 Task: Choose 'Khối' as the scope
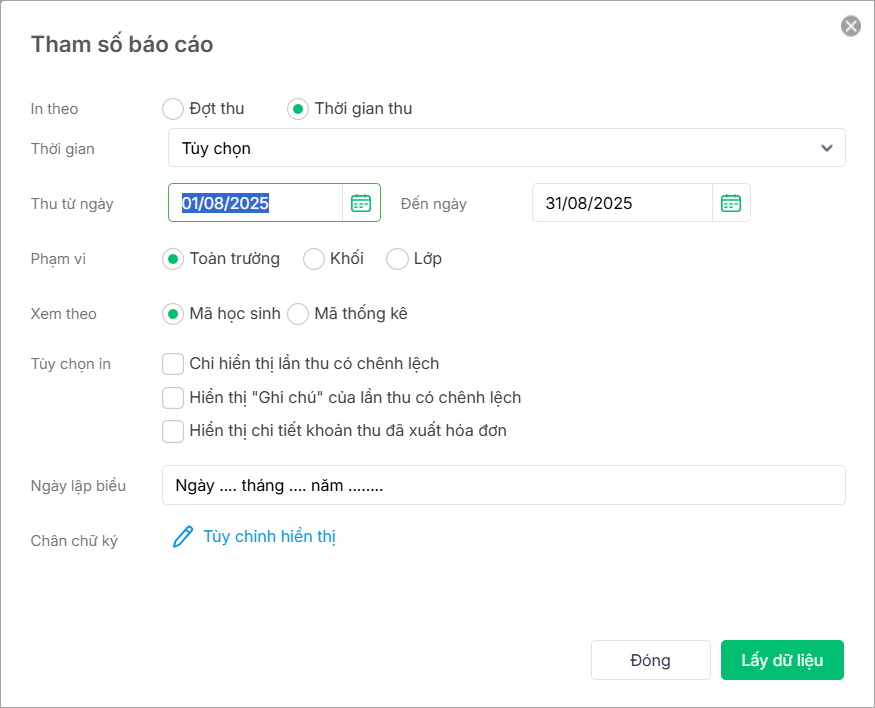(314, 259)
